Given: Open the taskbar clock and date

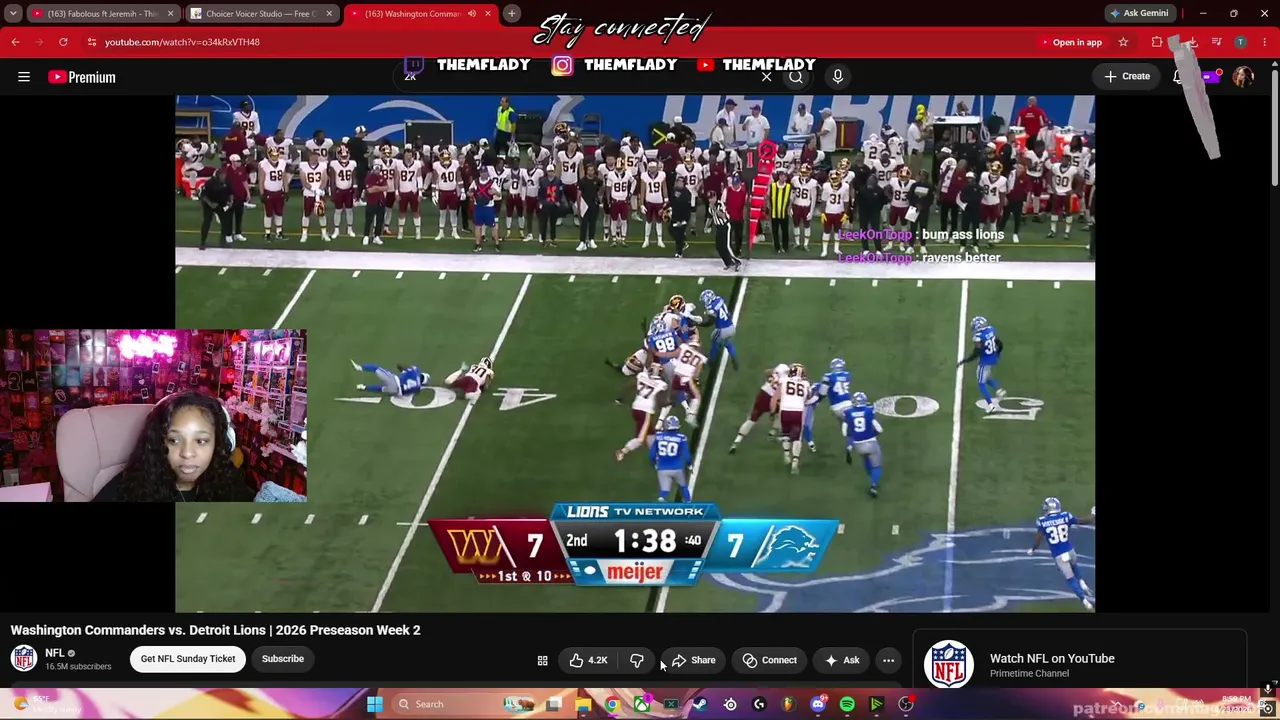Looking at the screenshot, I should [1236, 704].
